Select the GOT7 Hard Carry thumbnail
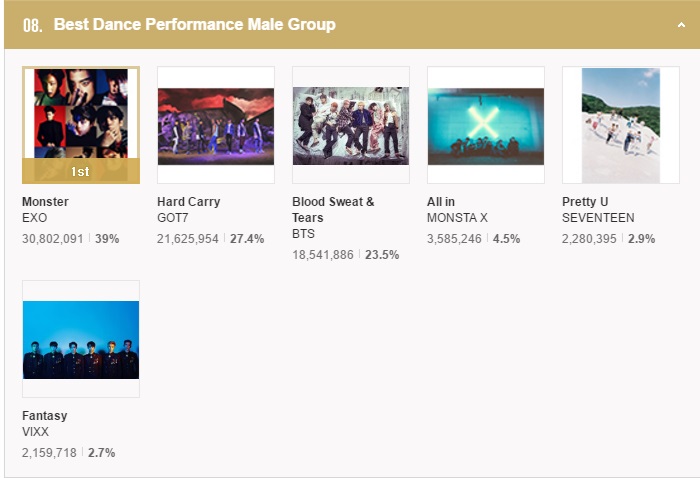 [x=216, y=125]
